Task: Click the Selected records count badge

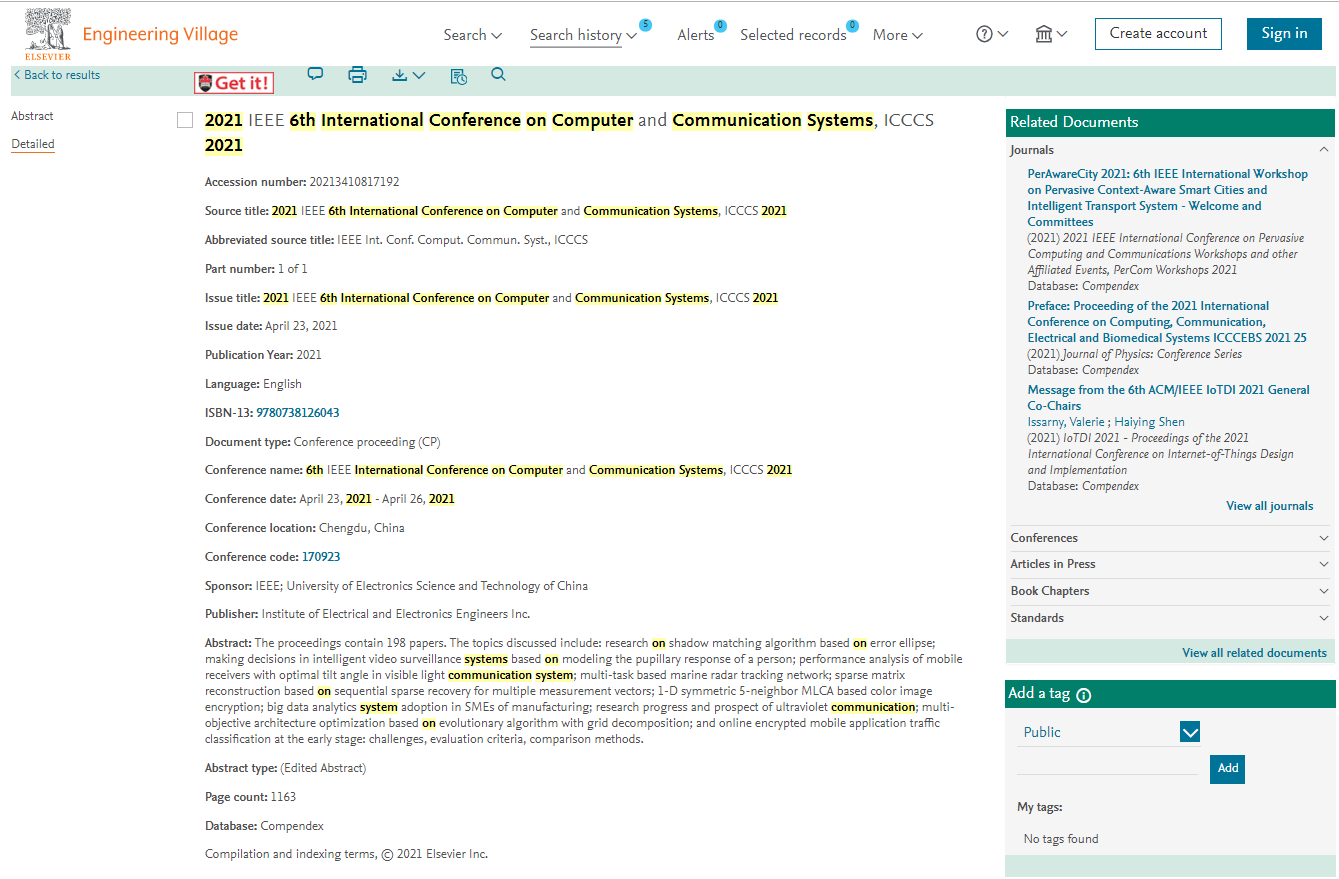Action: [x=852, y=26]
